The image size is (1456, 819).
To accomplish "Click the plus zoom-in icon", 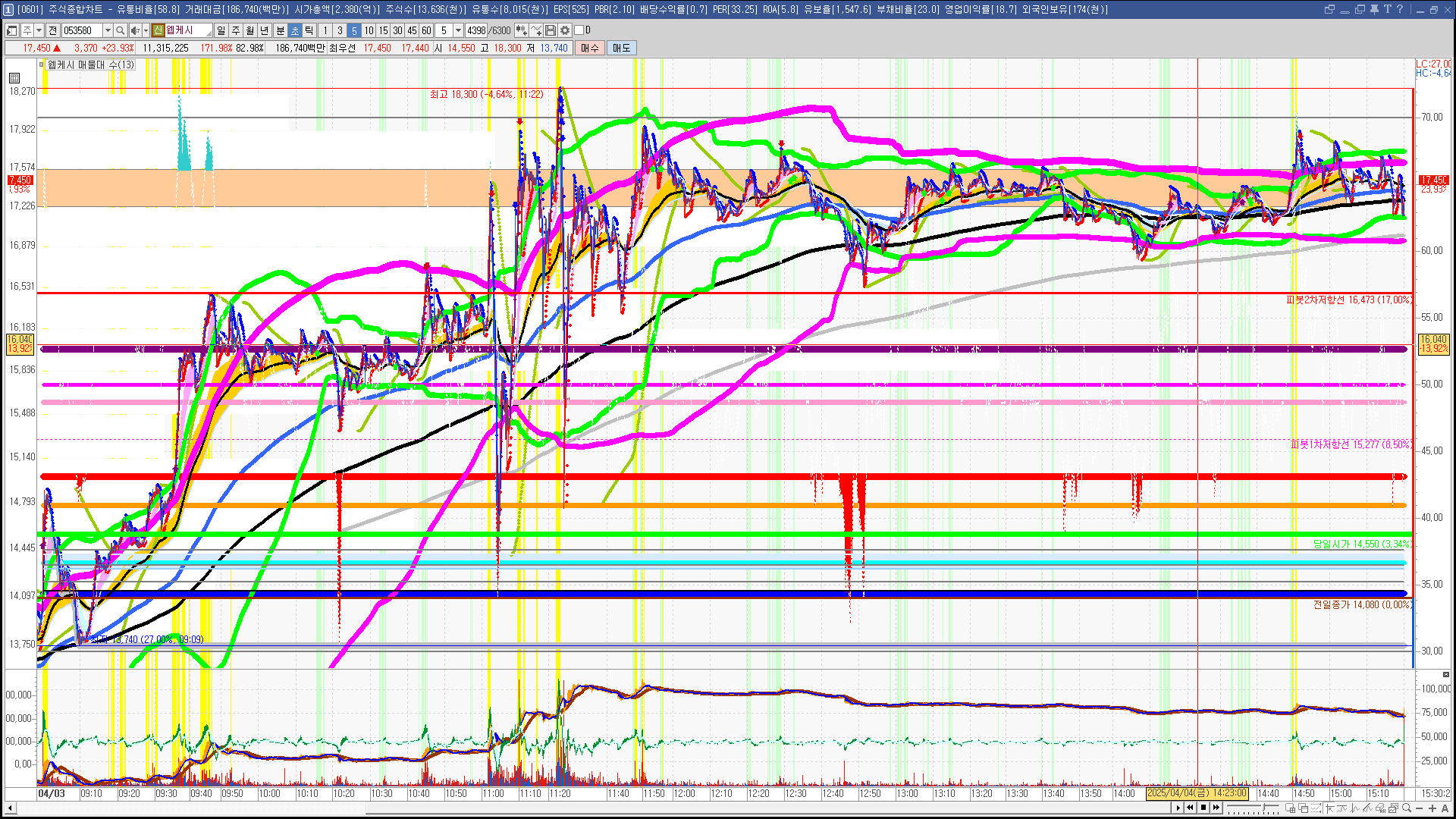I will point(1432,808).
